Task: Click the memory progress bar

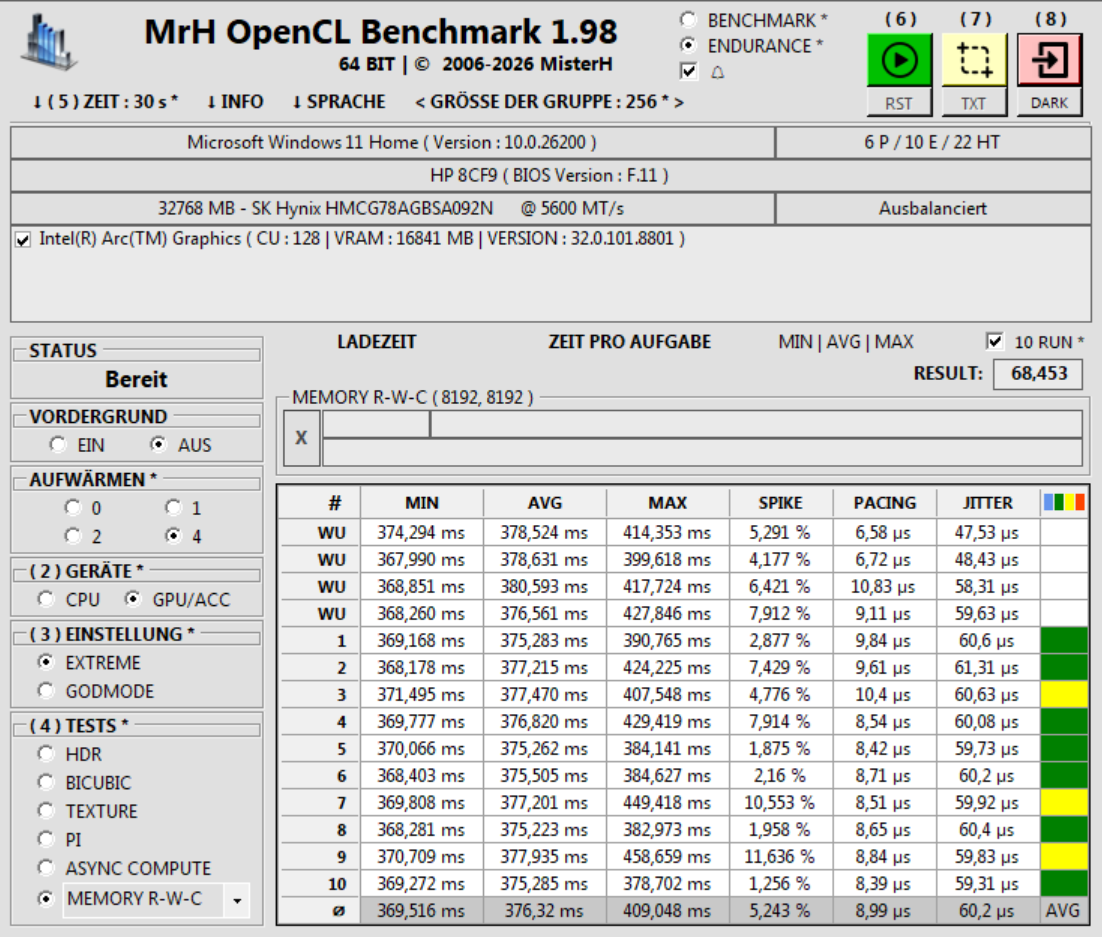Action: [702, 438]
